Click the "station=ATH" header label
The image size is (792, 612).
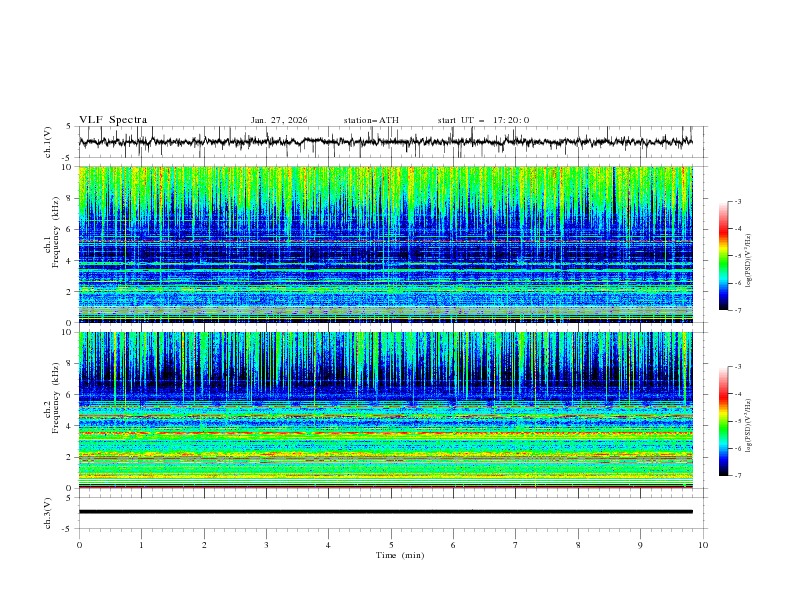point(371,120)
